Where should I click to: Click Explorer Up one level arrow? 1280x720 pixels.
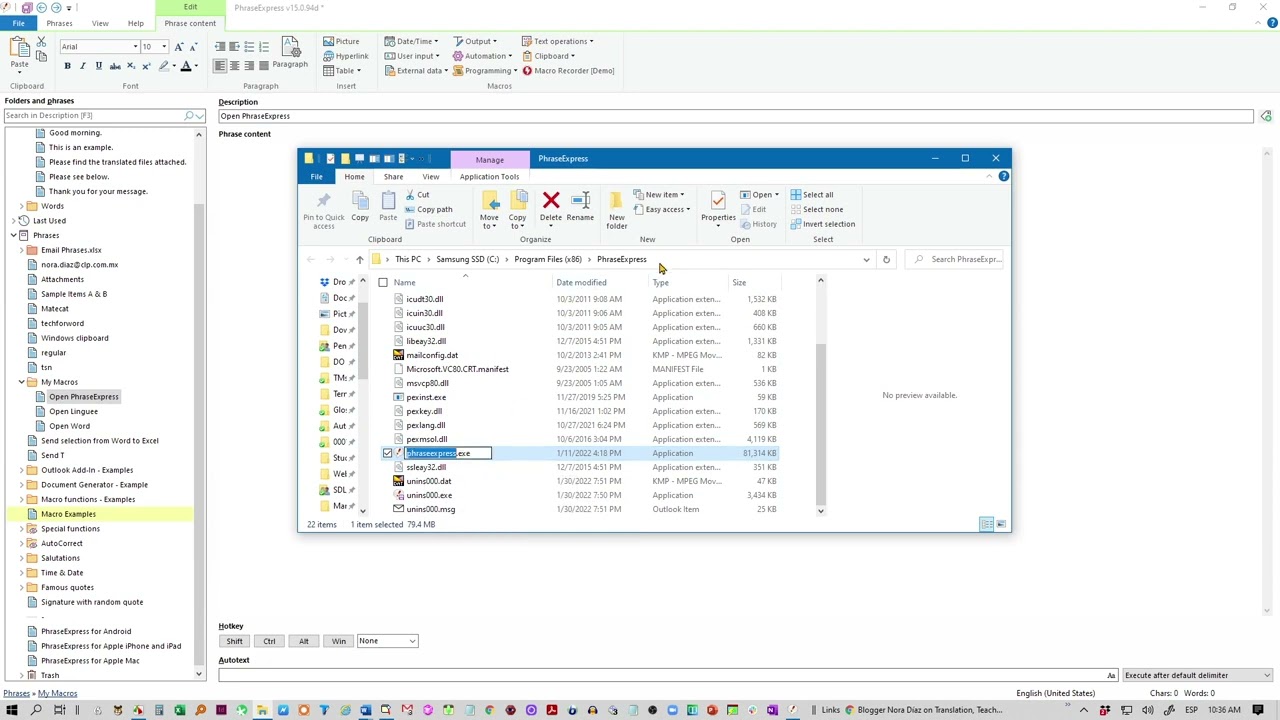tap(360, 260)
